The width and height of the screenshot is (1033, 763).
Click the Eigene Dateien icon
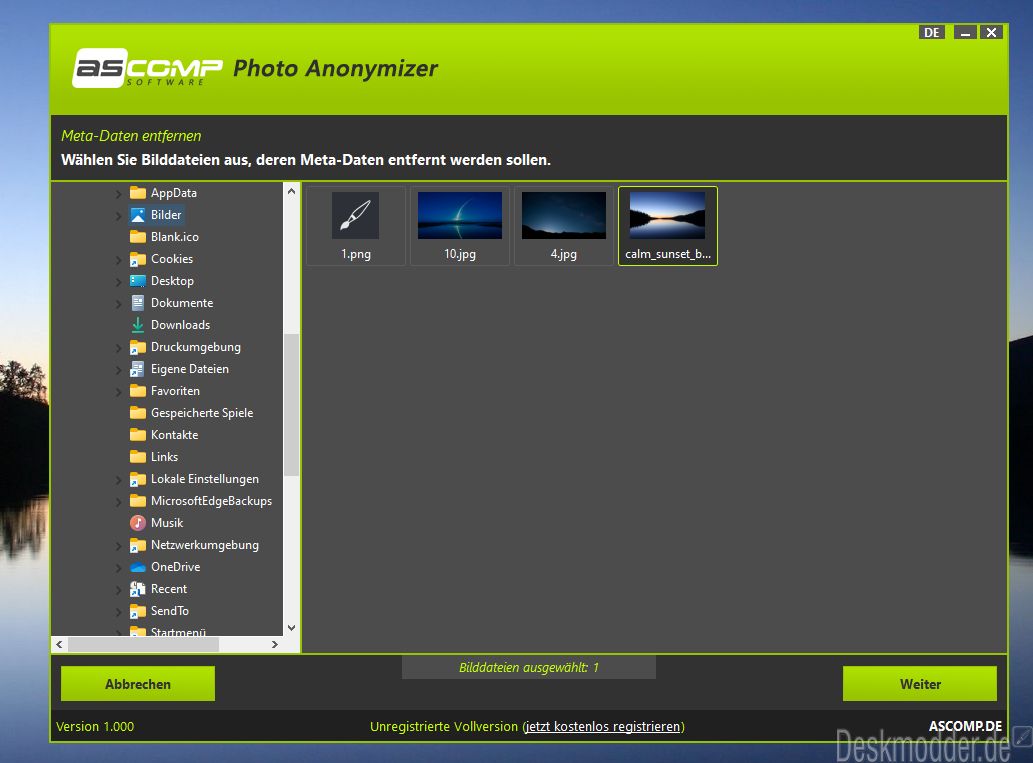(x=138, y=369)
